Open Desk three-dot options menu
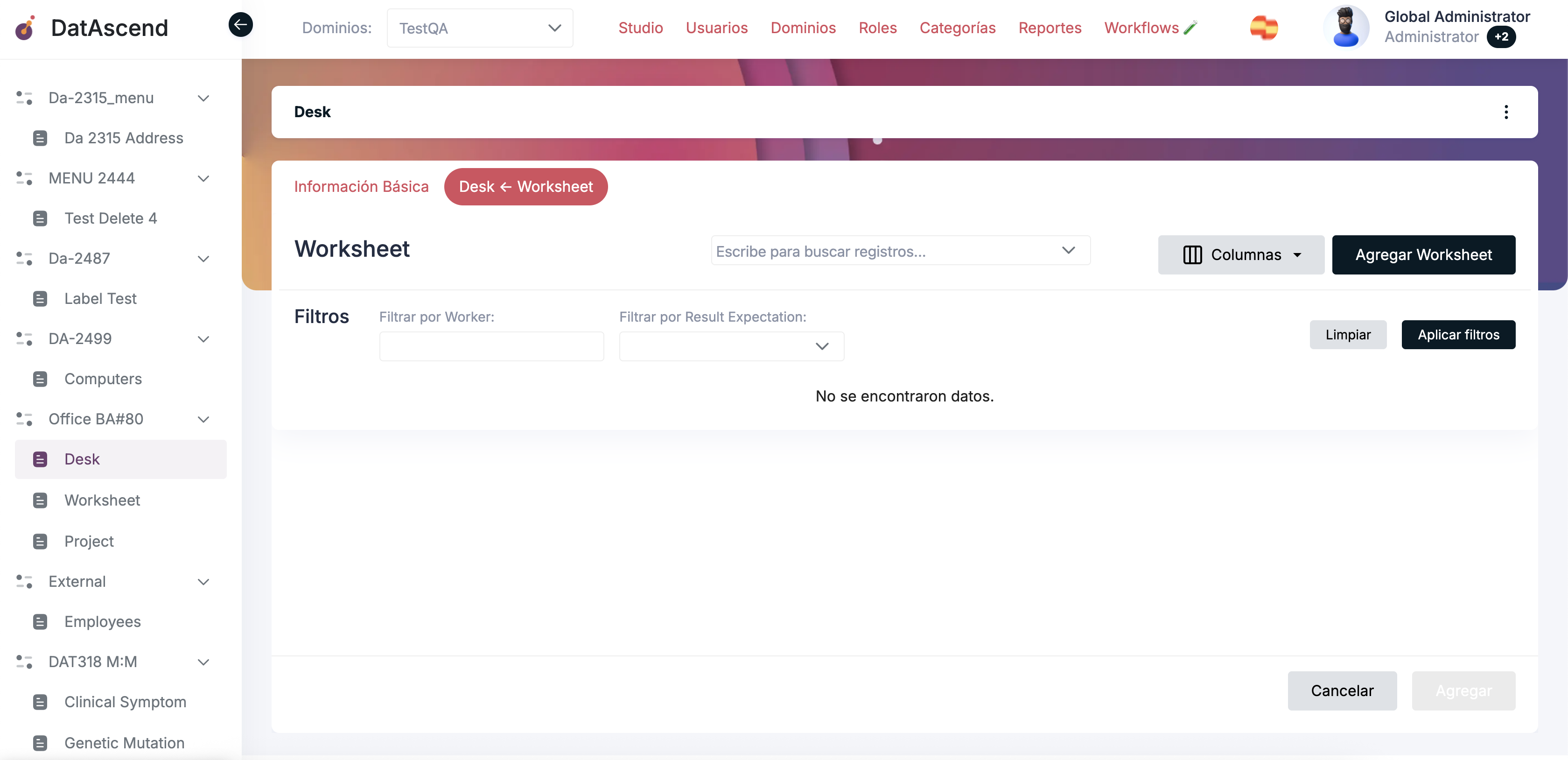Viewport: 1568px width, 760px height. point(1506,112)
